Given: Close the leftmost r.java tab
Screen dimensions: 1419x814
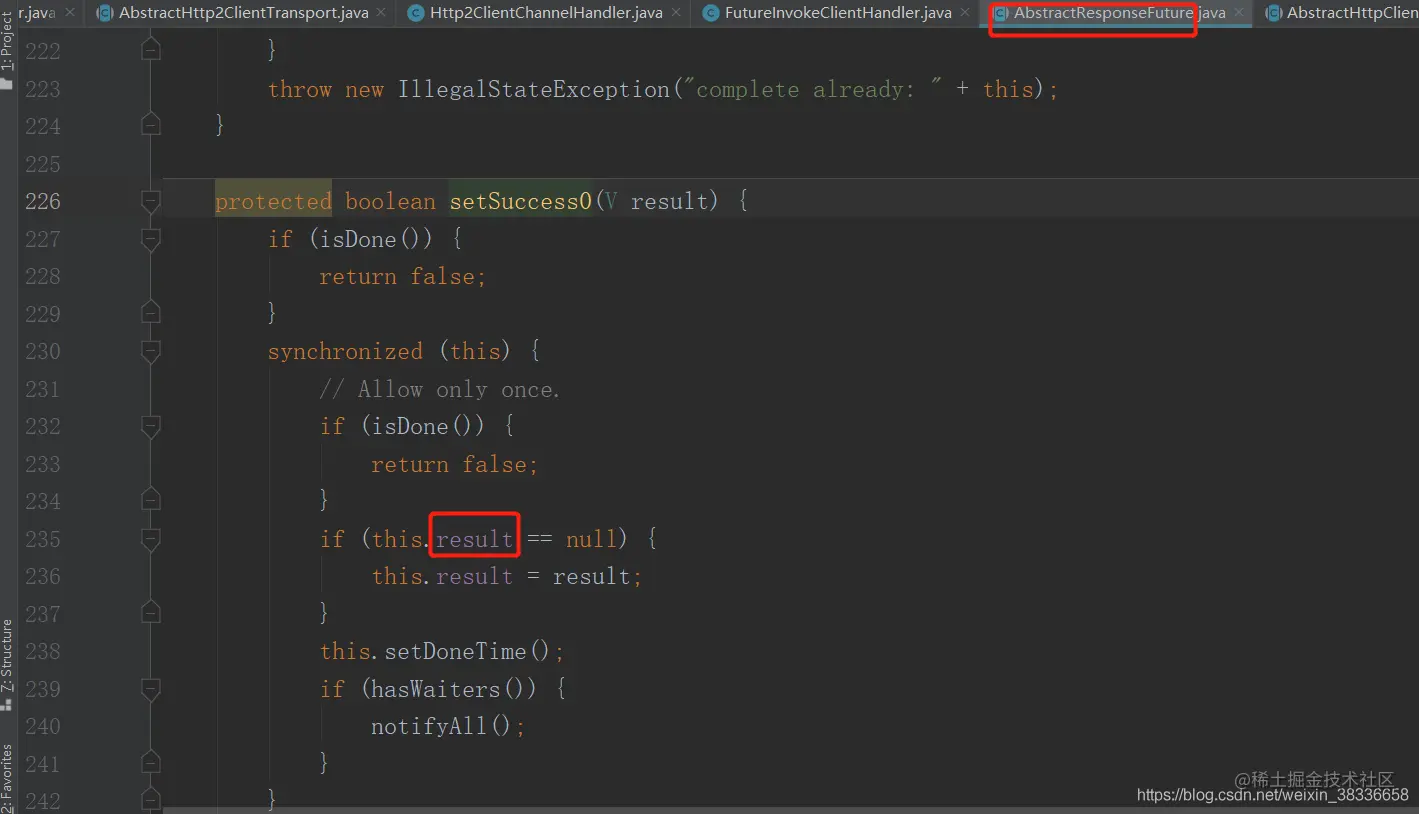Looking at the screenshot, I should (70, 13).
